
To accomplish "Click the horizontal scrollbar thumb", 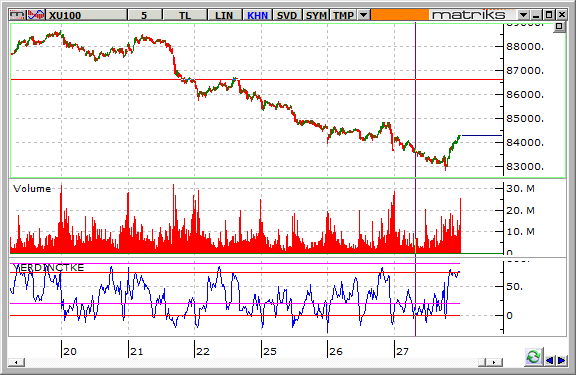I will pos(482,363).
